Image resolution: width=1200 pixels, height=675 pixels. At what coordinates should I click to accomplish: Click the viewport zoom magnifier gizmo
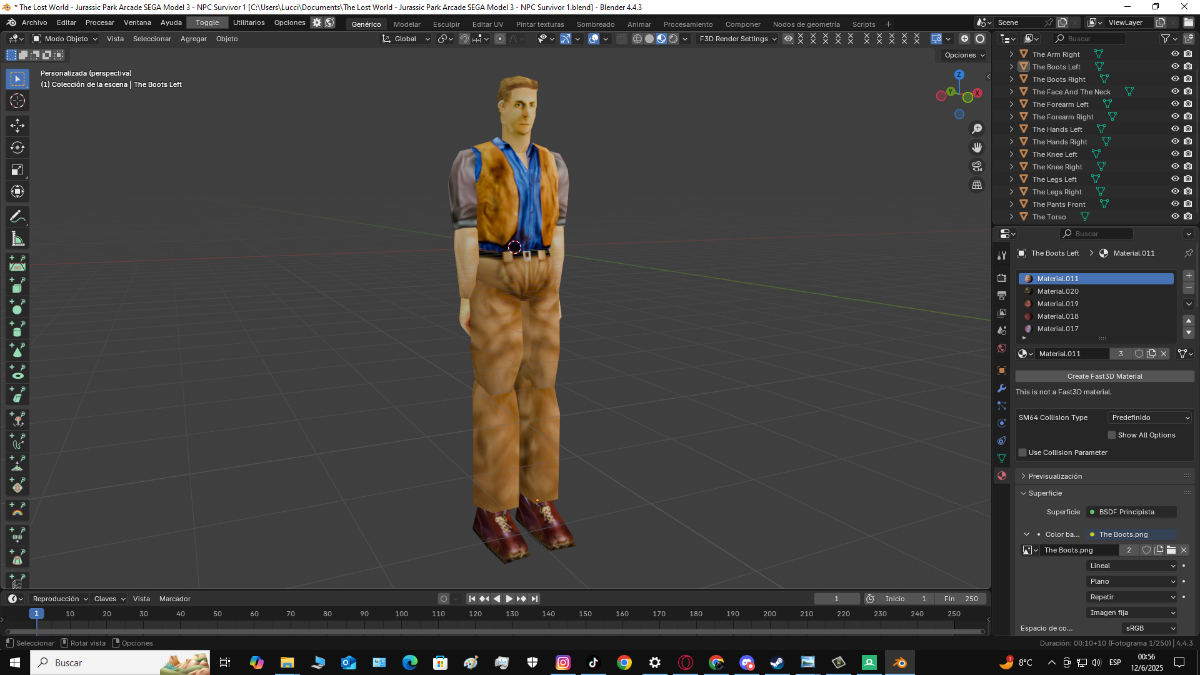[x=977, y=129]
